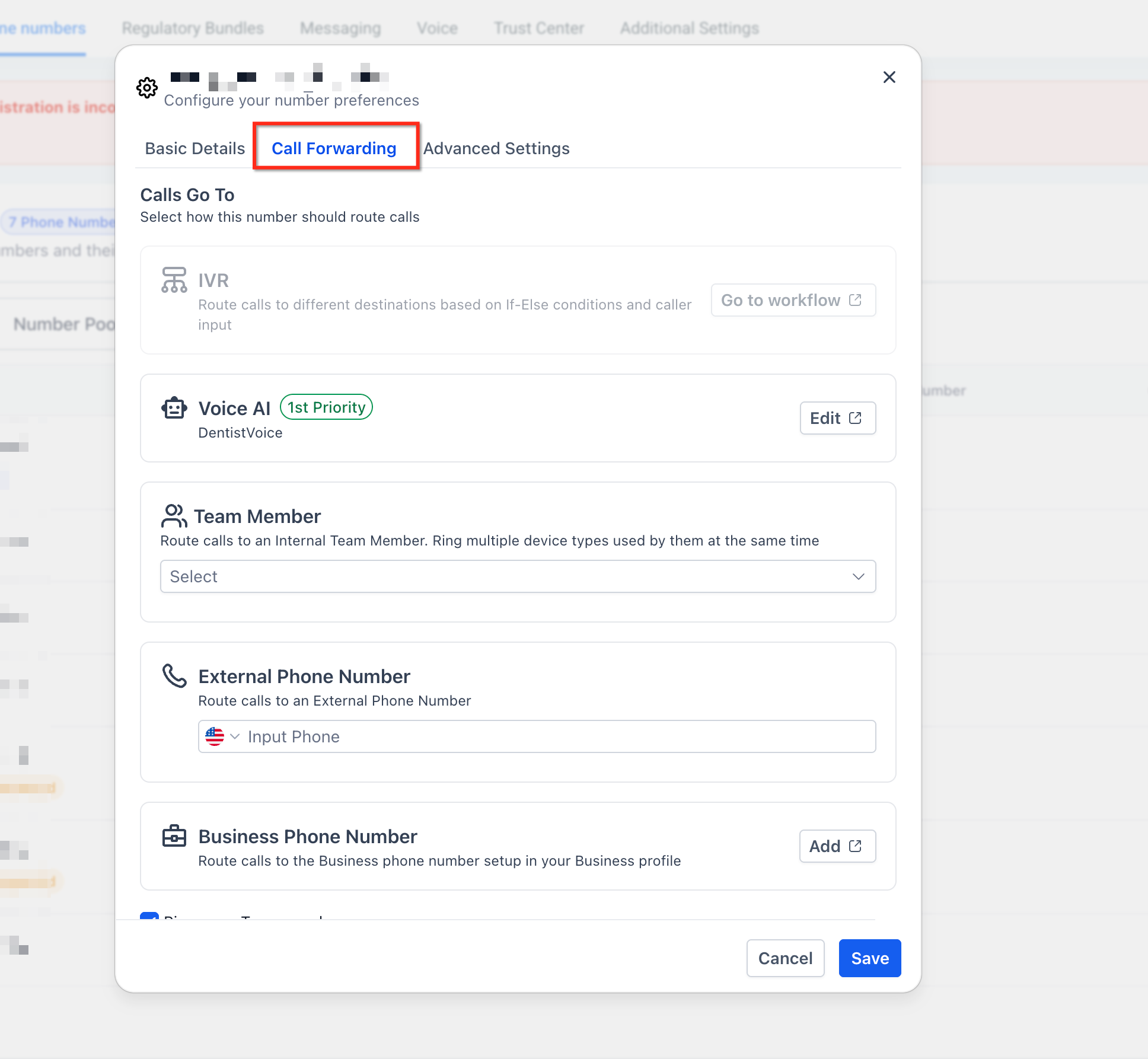Viewport: 1148px width, 1059px height.
Task: Cancel the number preferences changes
Action: point(785,958)
